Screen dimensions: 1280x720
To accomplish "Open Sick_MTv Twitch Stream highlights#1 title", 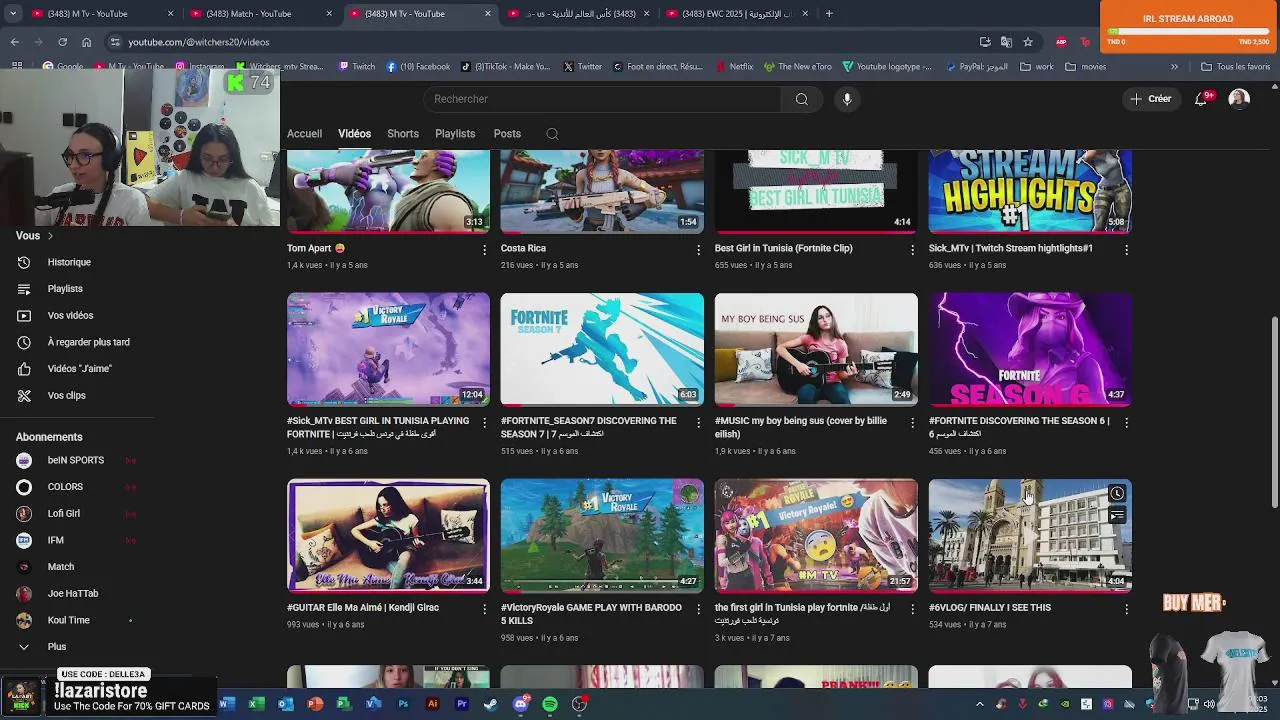I will click(x=1010, y=249).
